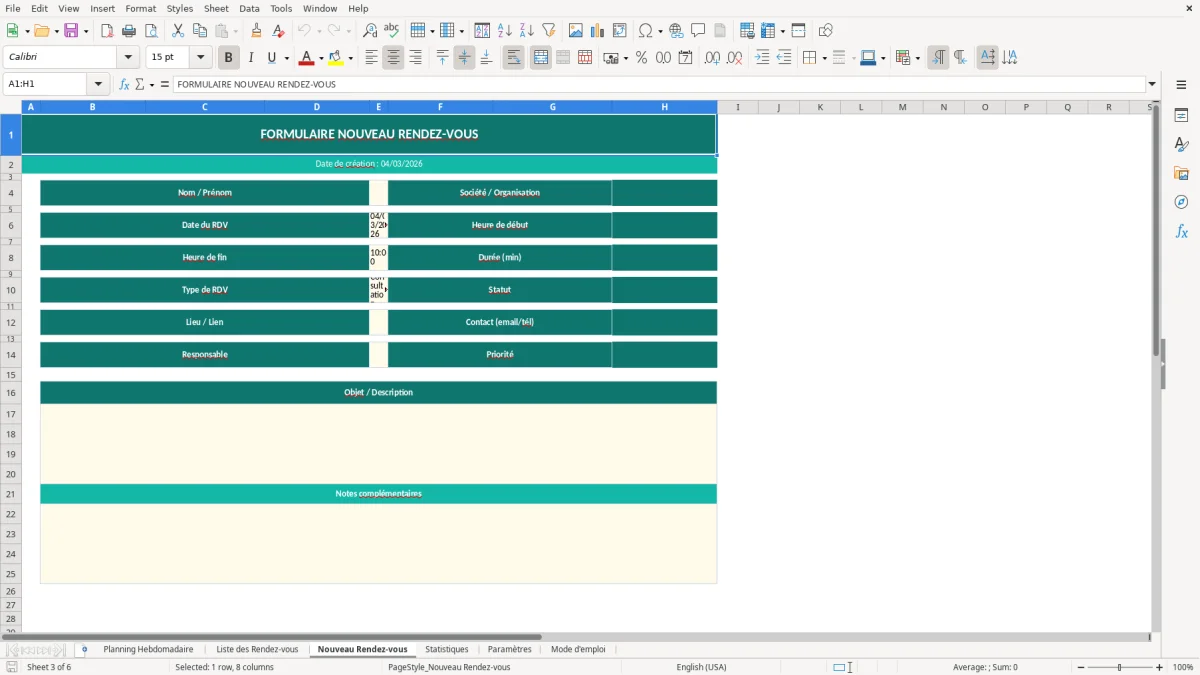
Task: Open the Data menu
Action: click(249, 8)
